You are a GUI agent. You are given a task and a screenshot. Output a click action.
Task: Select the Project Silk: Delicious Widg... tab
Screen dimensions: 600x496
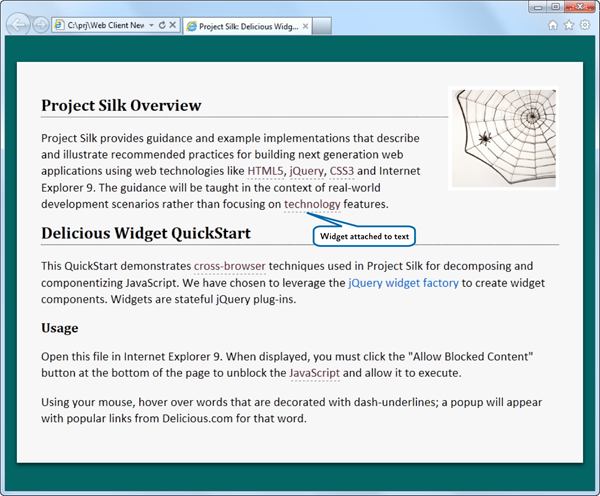tap(247, 26)
